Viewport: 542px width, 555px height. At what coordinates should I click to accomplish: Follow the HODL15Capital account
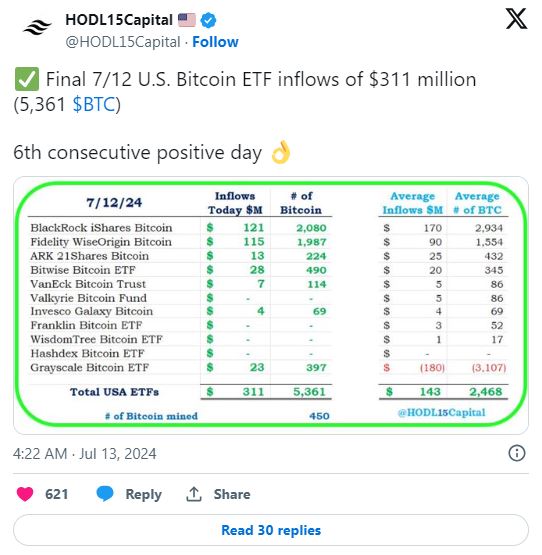pyautogui.click(x=215, y=42)
